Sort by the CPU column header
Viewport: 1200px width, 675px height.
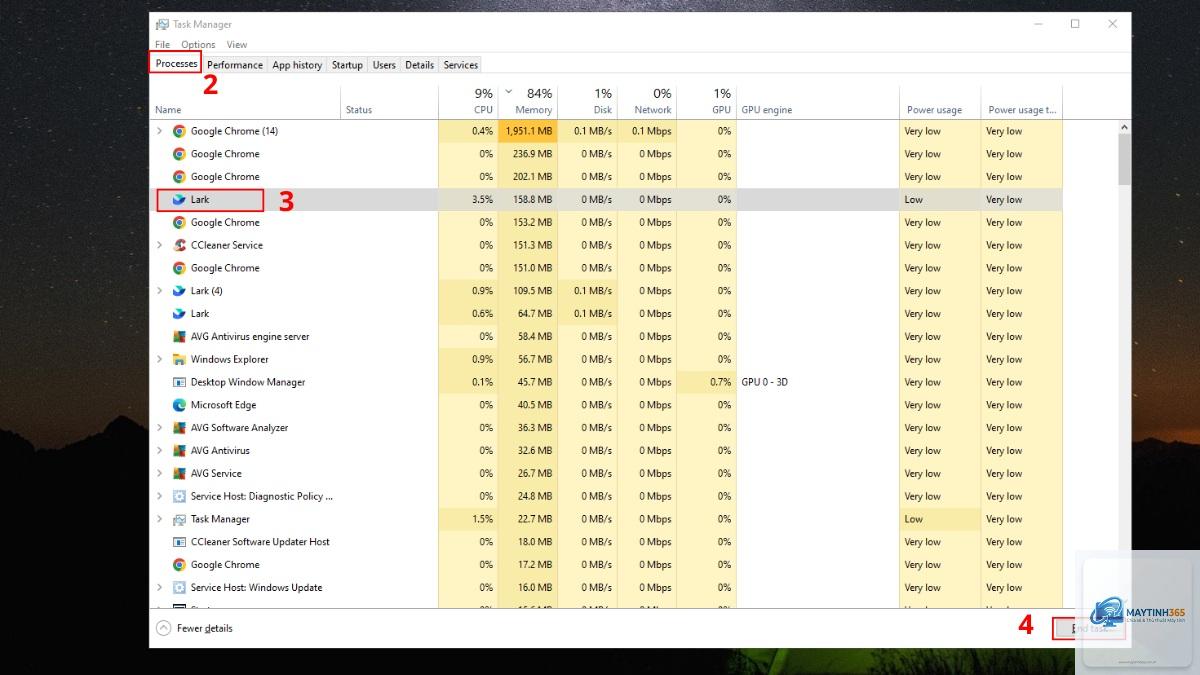(468, 101)
